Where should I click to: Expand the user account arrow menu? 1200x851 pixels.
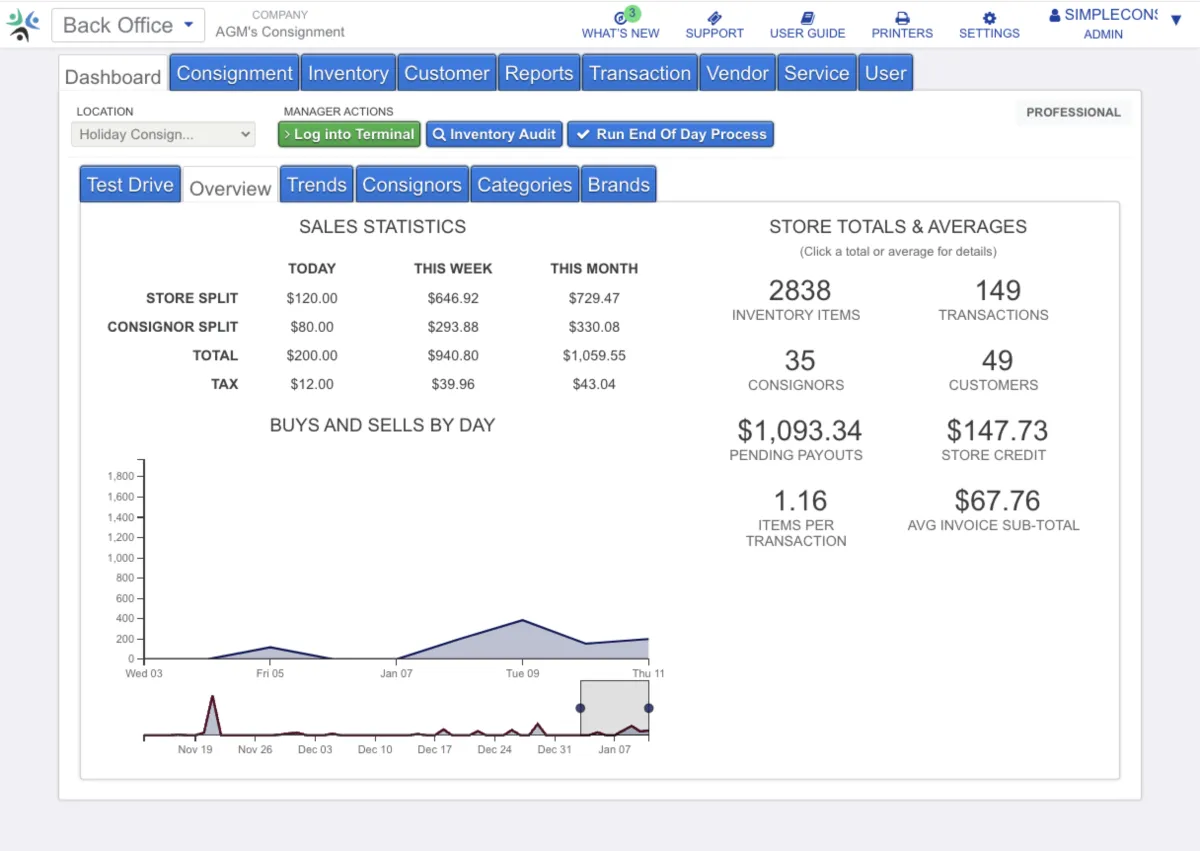1176,20
